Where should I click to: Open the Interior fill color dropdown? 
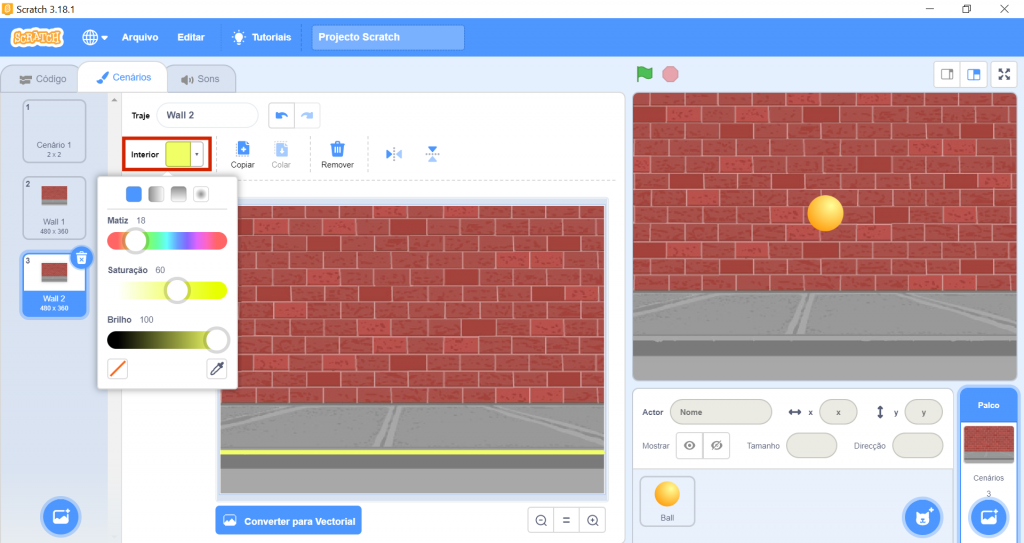(197, 154)
